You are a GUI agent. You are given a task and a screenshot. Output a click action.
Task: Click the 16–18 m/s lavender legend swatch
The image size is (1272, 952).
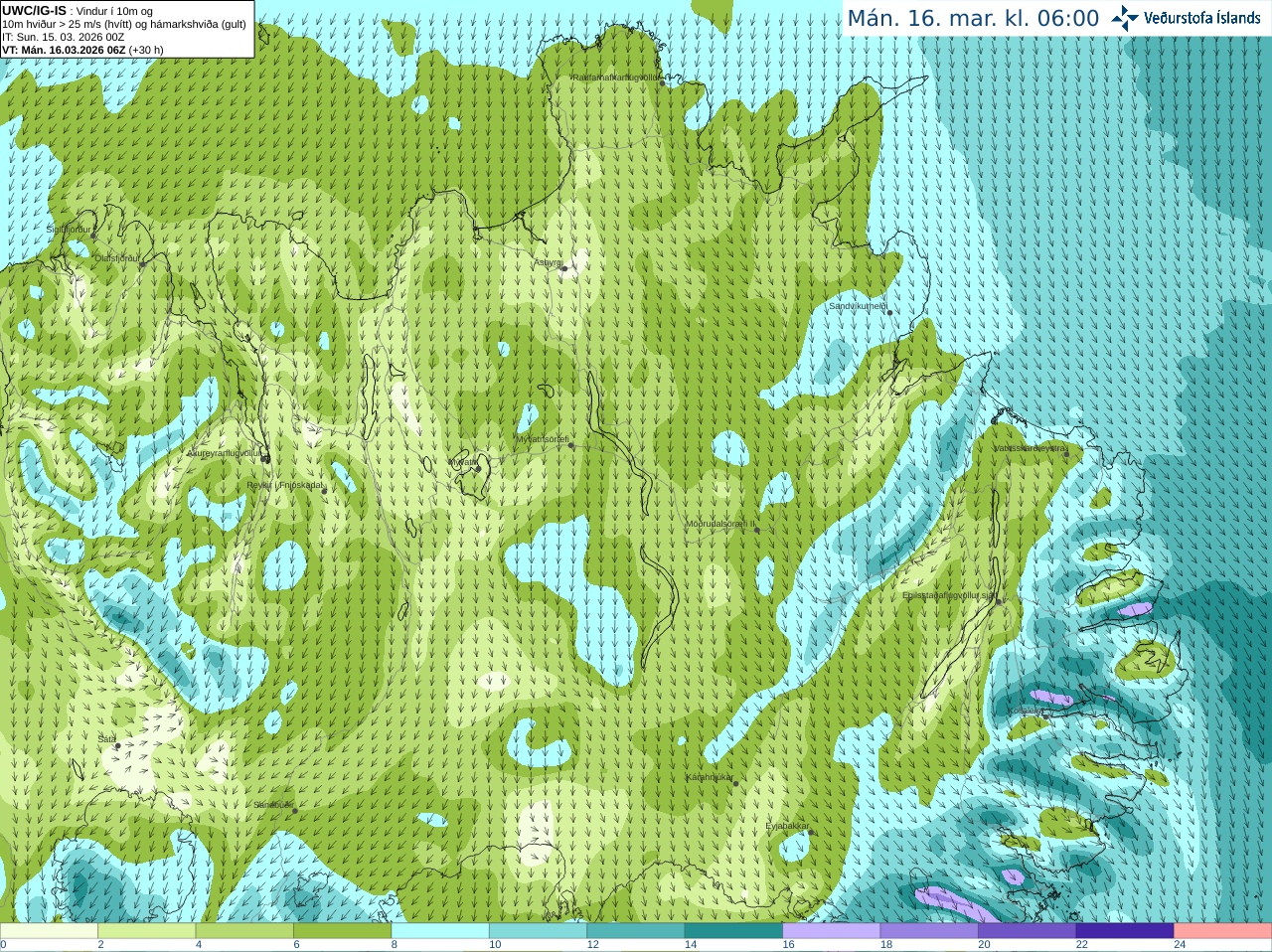tap(832, 931)
